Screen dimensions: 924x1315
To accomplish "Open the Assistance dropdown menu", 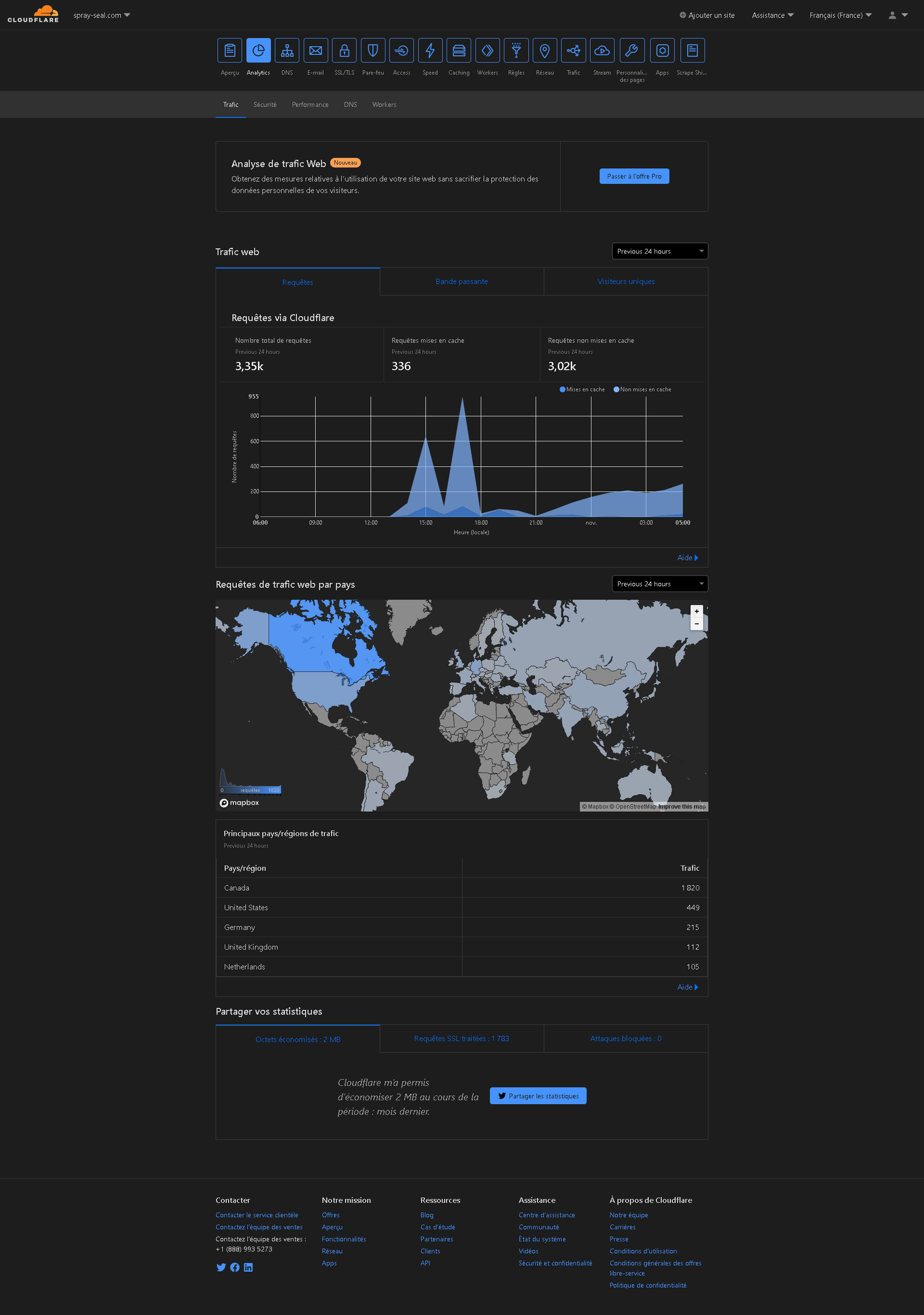I will click(x=773, y=15).
